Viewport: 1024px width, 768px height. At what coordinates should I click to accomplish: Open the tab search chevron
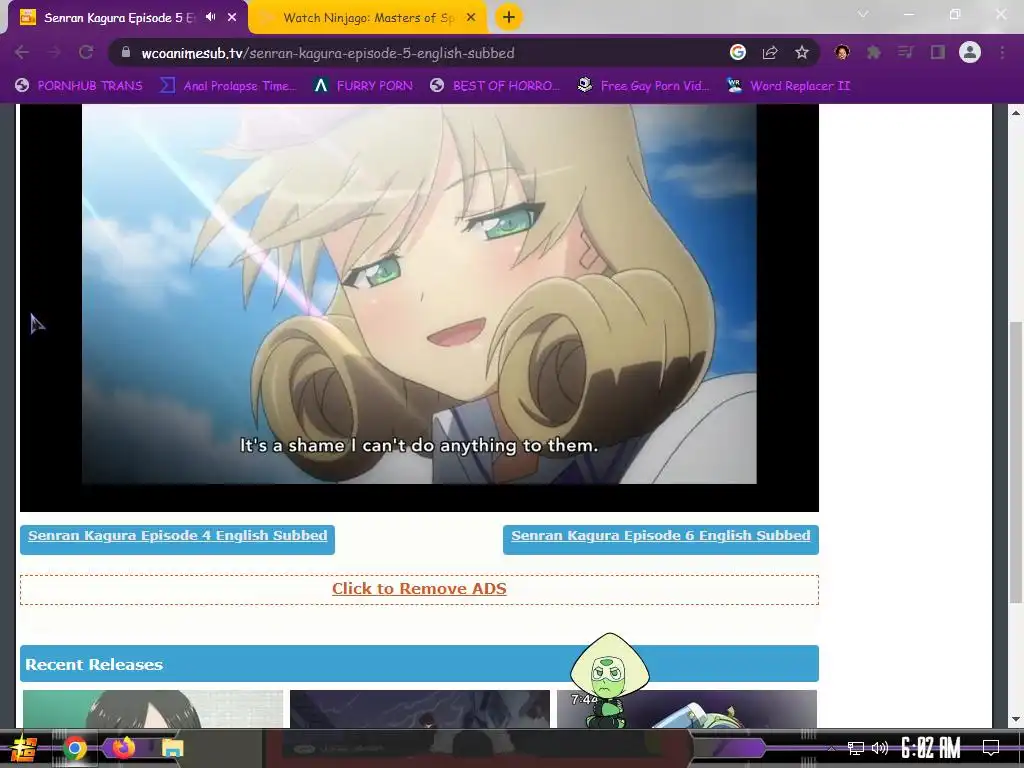pyautogui.click(x=863, y=14)
